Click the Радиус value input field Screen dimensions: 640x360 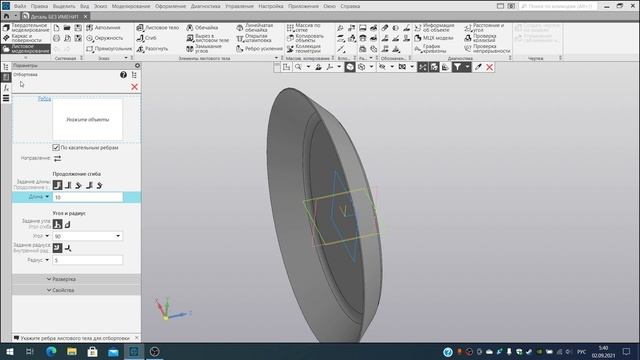point(87,260)
